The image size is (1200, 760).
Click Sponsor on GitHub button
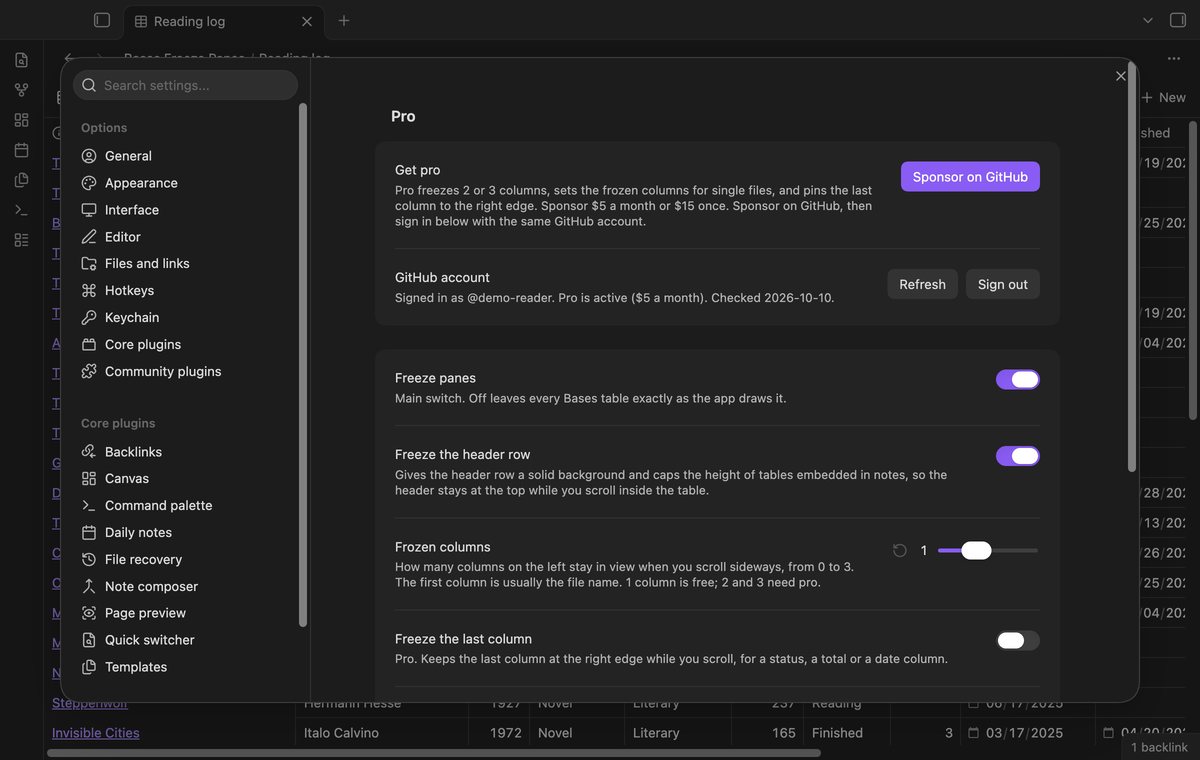click(970, 177)
